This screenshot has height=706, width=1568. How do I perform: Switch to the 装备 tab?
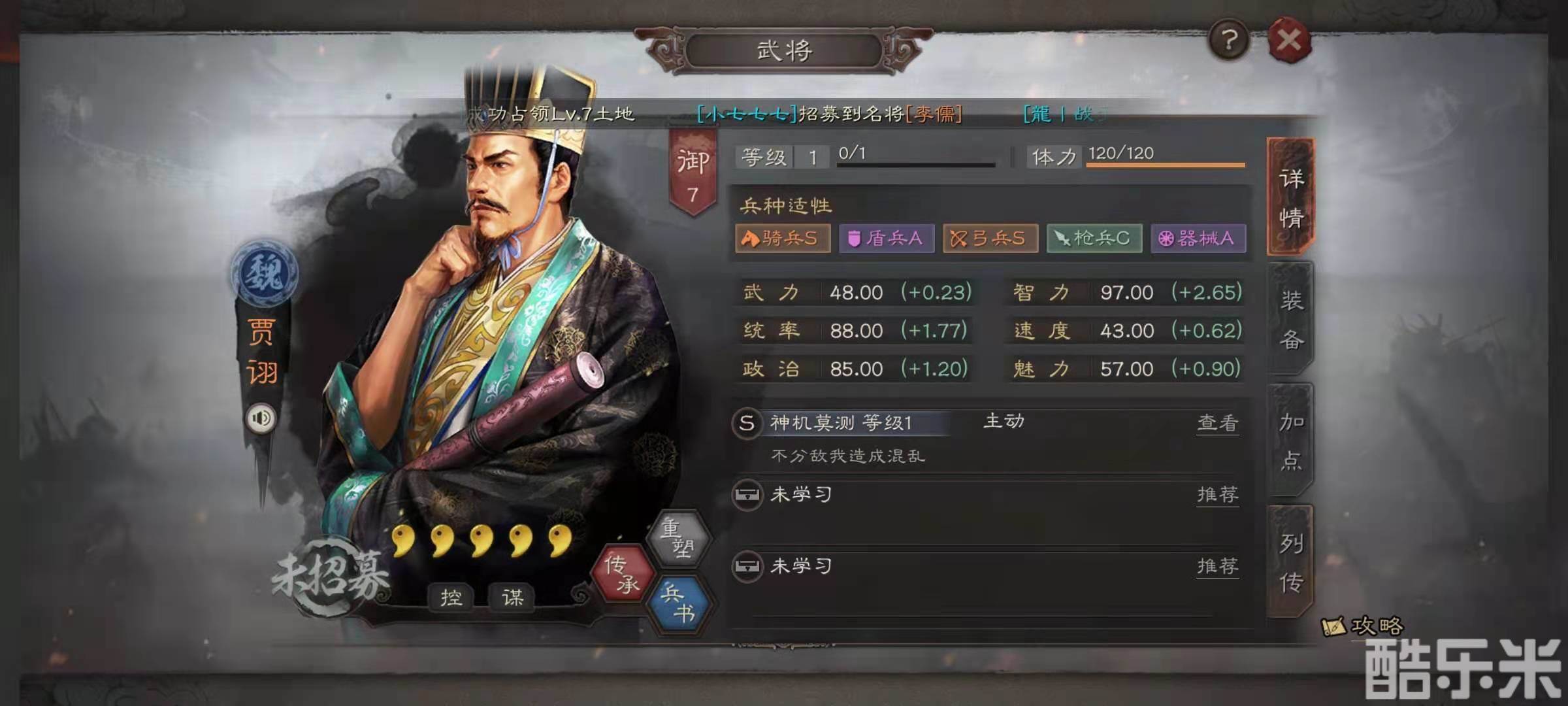pos(1291,319)
